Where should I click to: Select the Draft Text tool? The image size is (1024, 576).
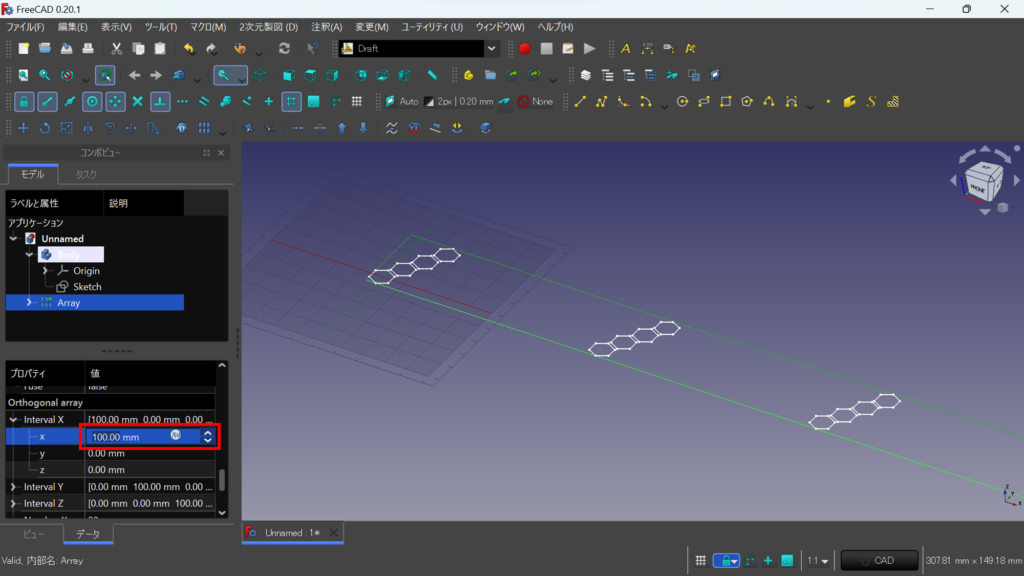[x=625, y=48]
